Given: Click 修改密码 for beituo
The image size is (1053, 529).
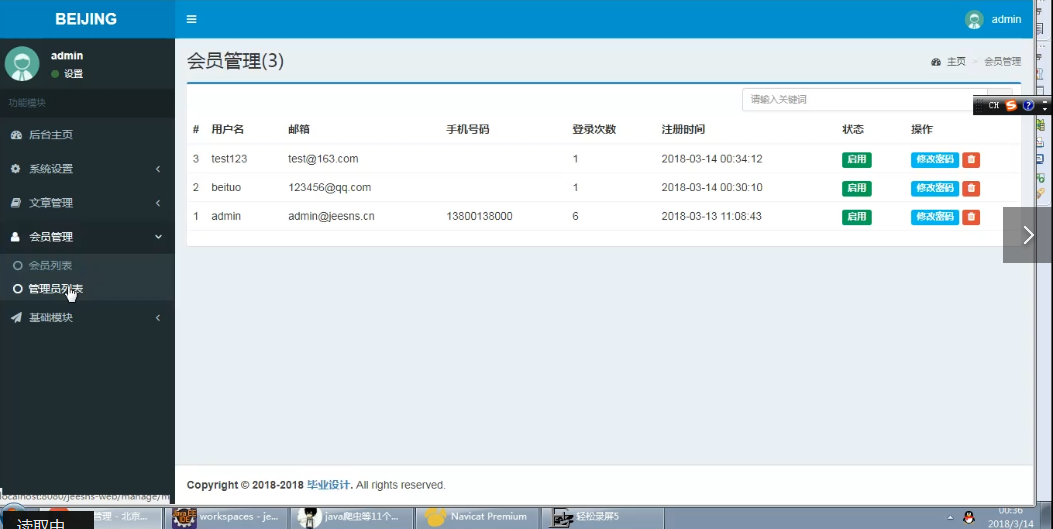Looking at the screenshot, I should [935, 188].
